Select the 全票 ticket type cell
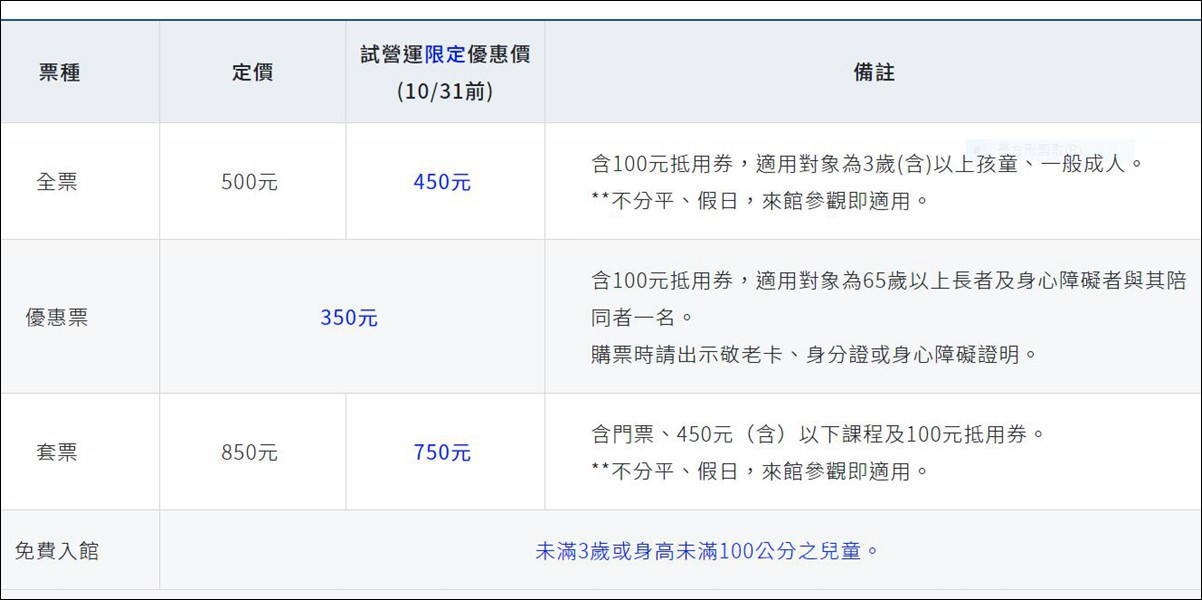This screenshot has width=1202, height=600. [57, 182]
